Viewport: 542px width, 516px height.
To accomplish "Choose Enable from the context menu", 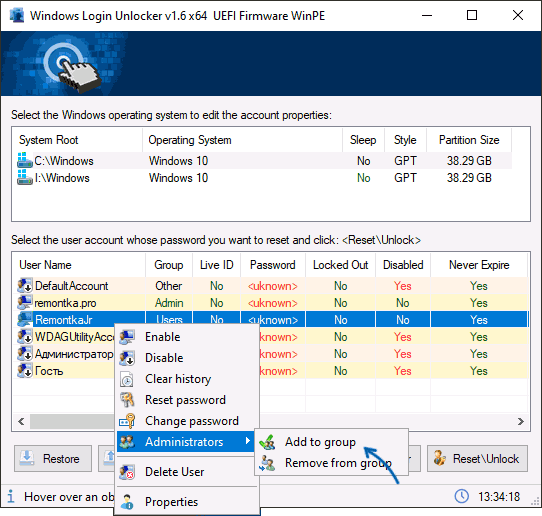I will [187, 337].
